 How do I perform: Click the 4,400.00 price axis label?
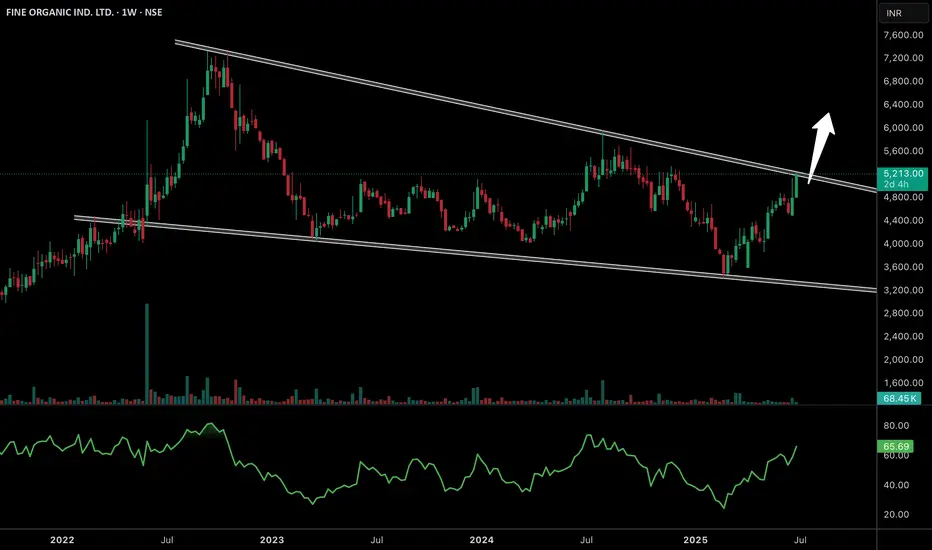click(x=903, y=221)
